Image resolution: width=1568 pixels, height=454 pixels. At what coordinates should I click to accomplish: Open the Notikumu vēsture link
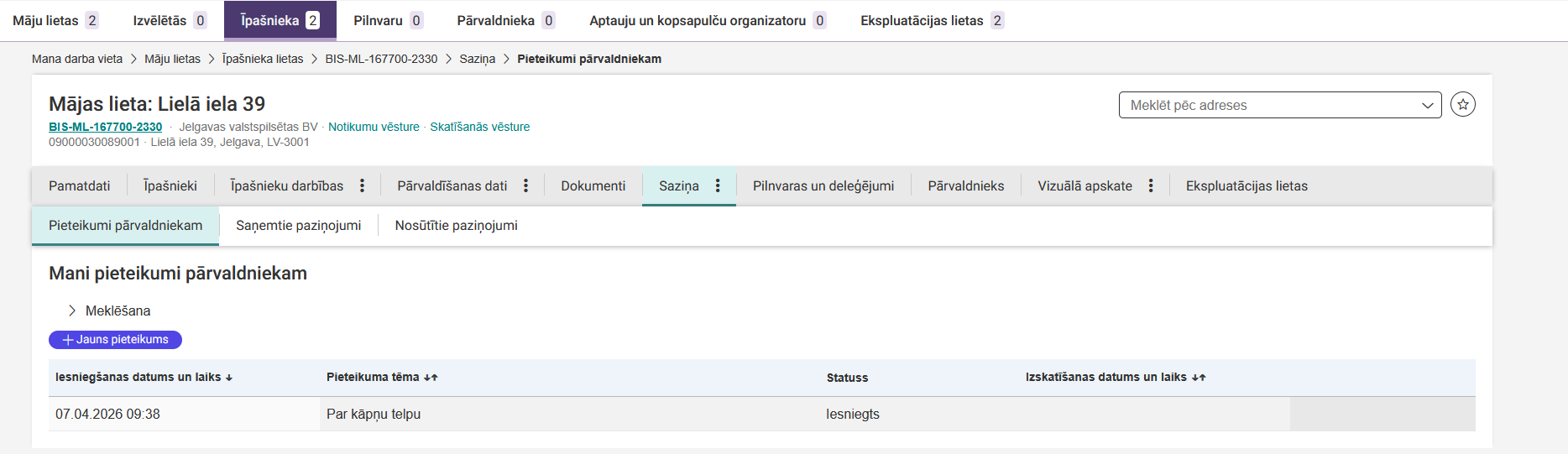click(x=374, y=127)
